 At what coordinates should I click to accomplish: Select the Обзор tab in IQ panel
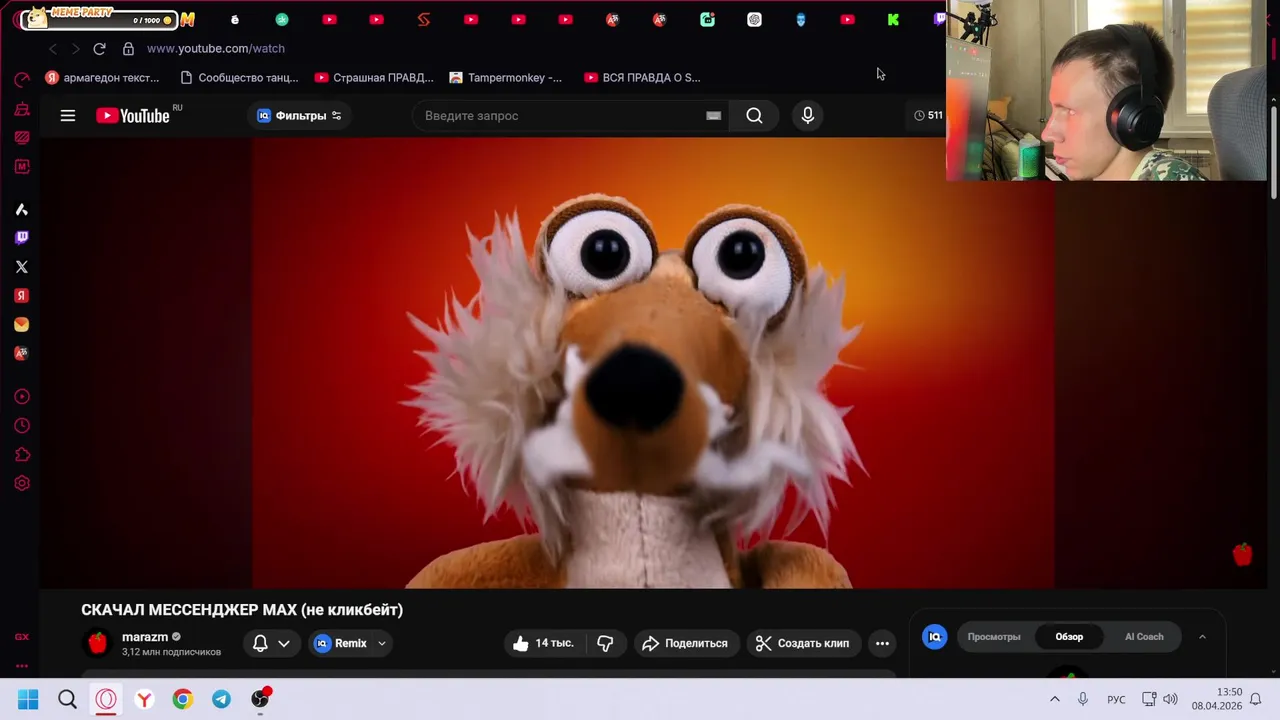tap(1069, 637)
